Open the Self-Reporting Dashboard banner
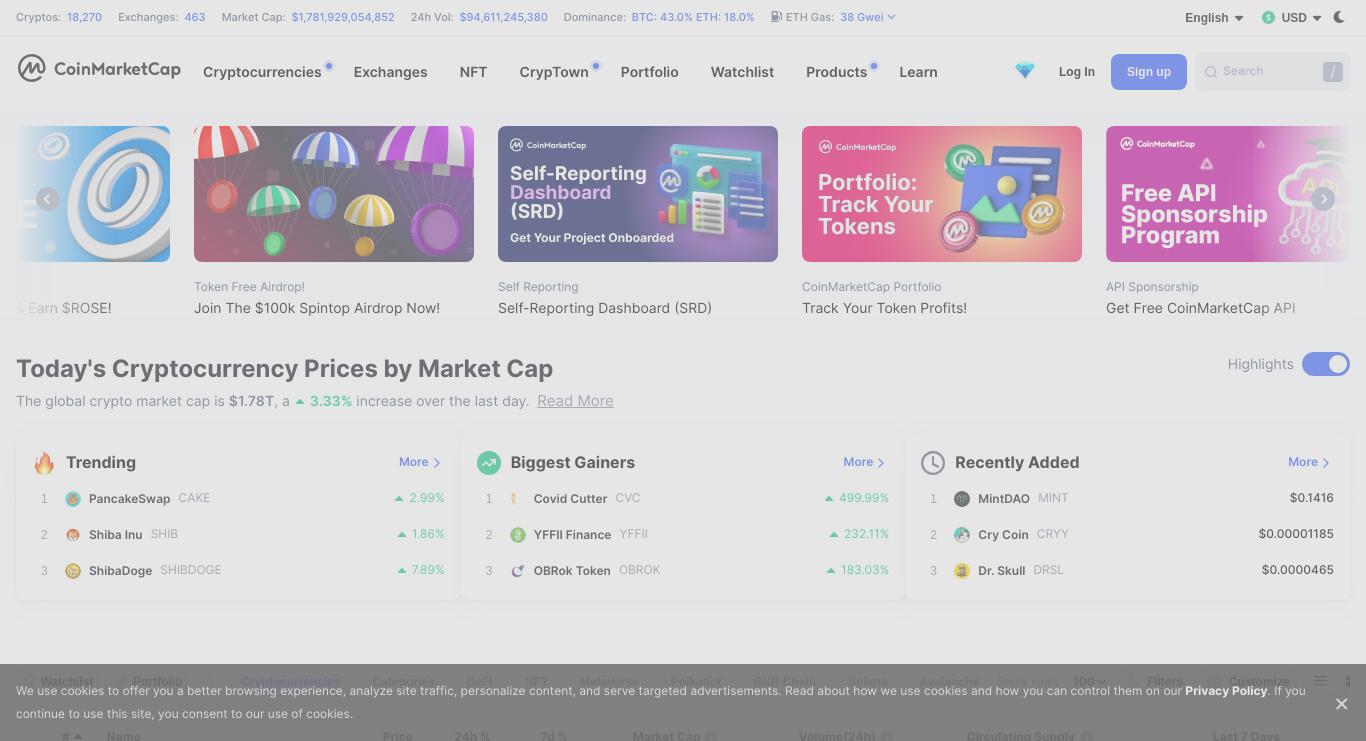The image size is (1366, 741). pos(638,194)
